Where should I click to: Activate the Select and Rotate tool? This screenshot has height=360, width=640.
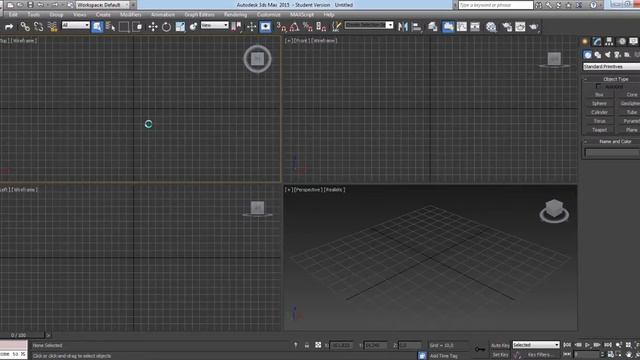pos(166,27)
